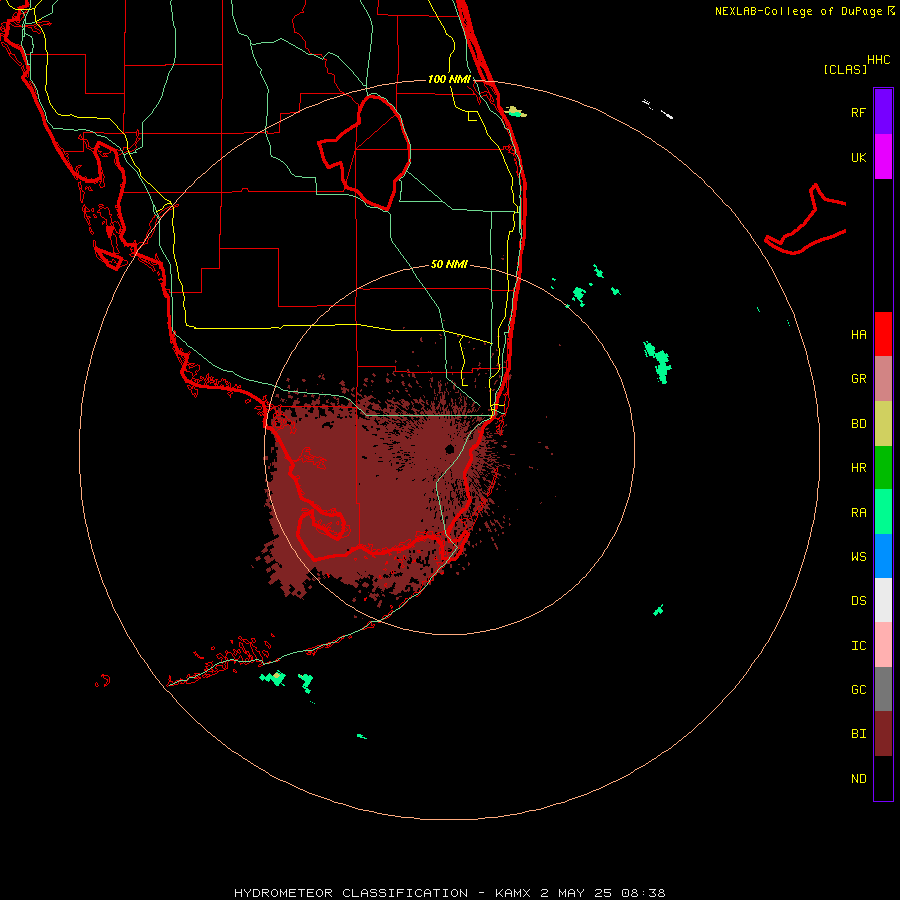
Task: Click the magenta UK legend swatch
Action: coord(883,157)
